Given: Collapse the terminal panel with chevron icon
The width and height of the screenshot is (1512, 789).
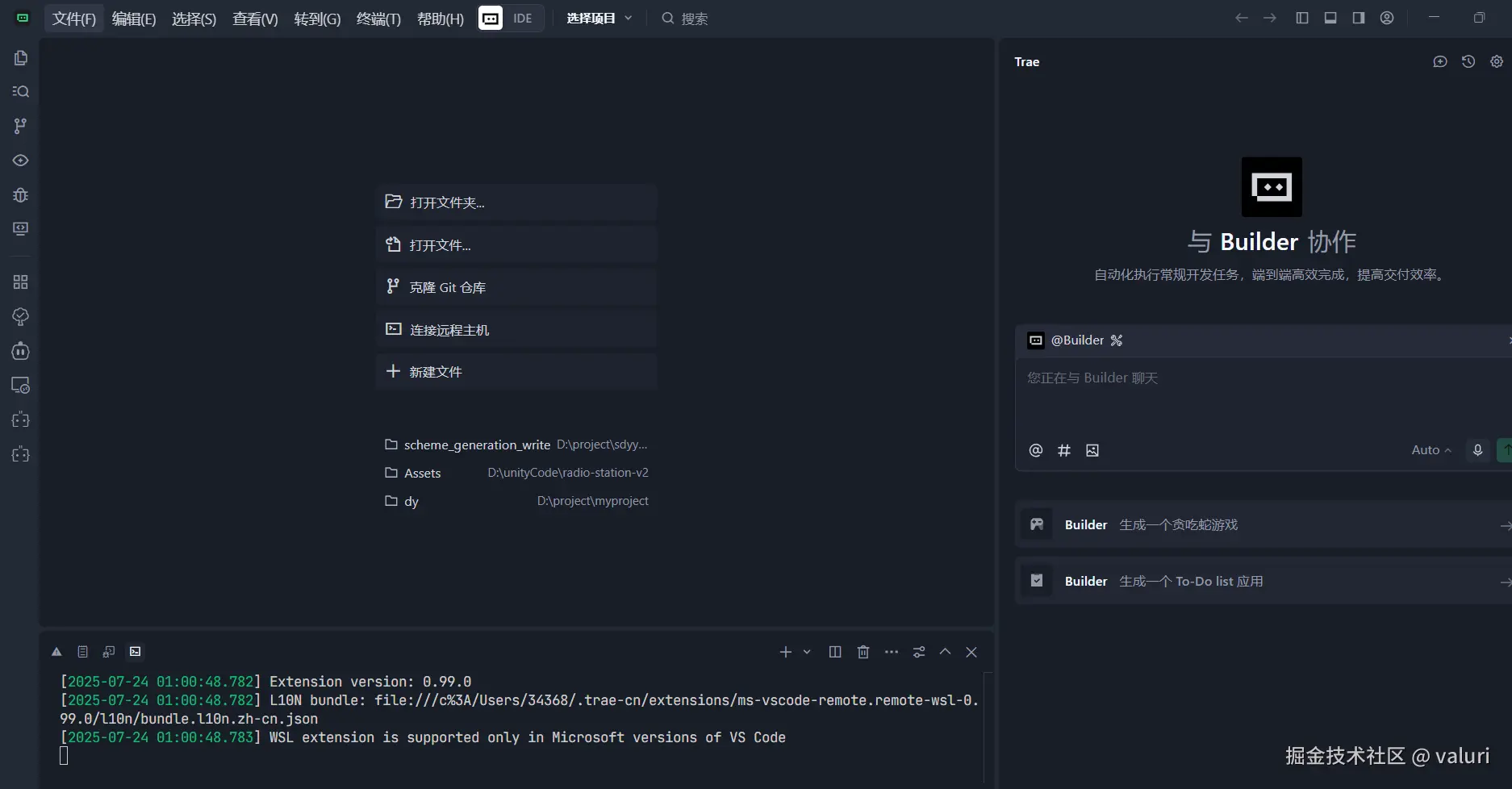Looking at the screenshot, I should (x=945, y=651).
